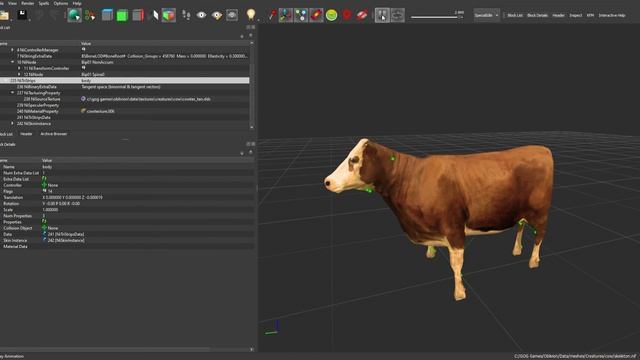
Task: Click the Controller link icon showing None
Action: [44, 185]
